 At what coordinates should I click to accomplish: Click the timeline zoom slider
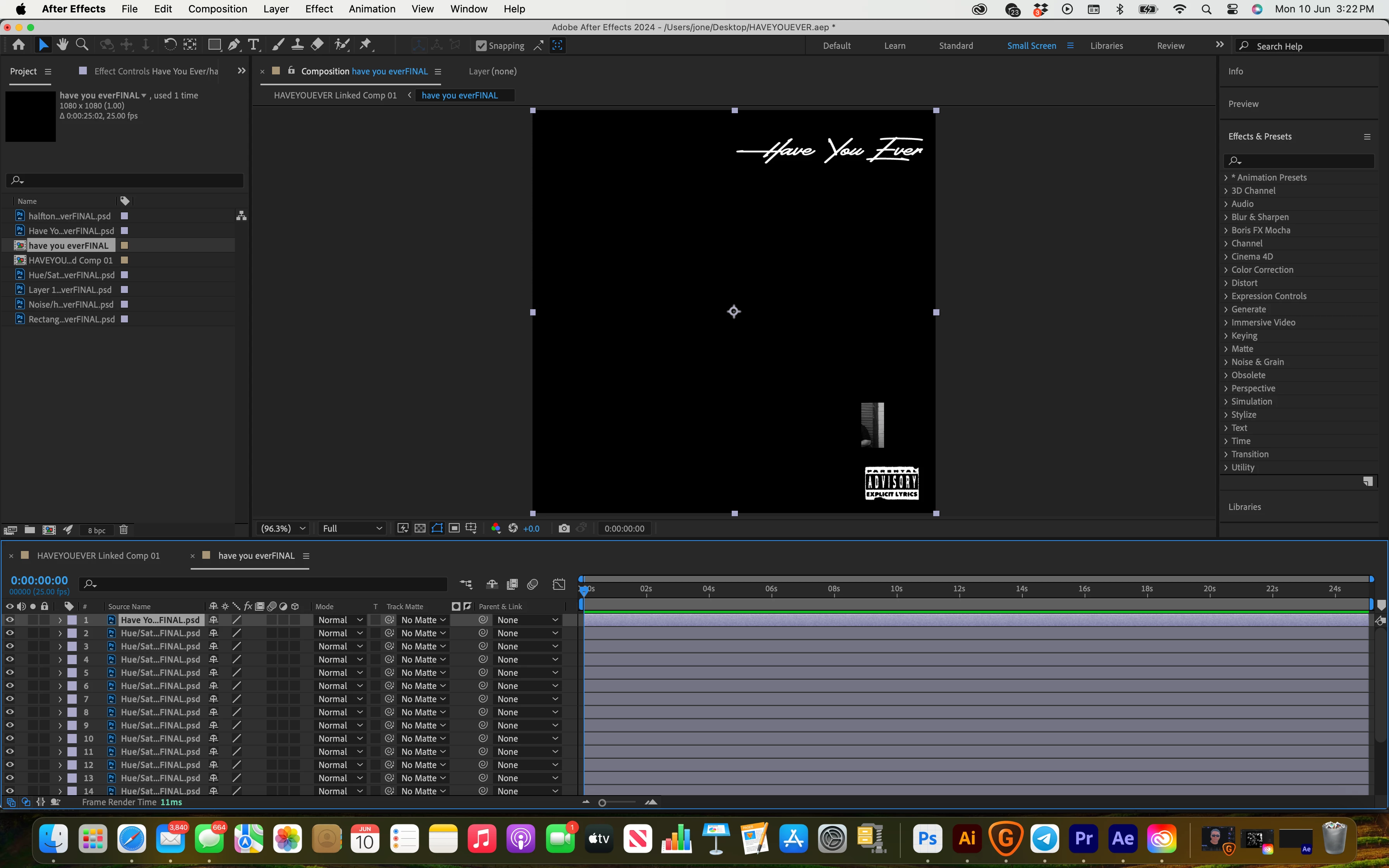click(602, 803)
